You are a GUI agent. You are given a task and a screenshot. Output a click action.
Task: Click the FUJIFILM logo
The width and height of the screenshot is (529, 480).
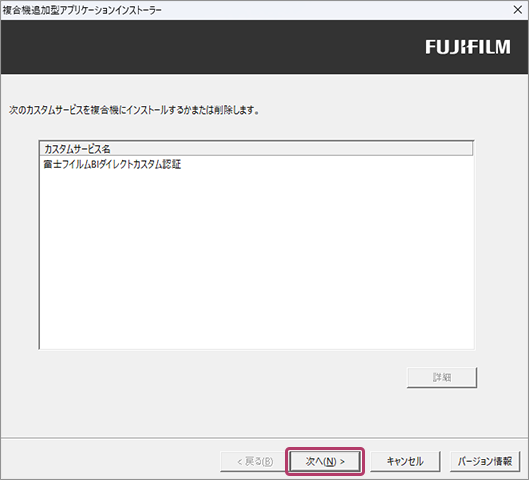pos(468,47)
